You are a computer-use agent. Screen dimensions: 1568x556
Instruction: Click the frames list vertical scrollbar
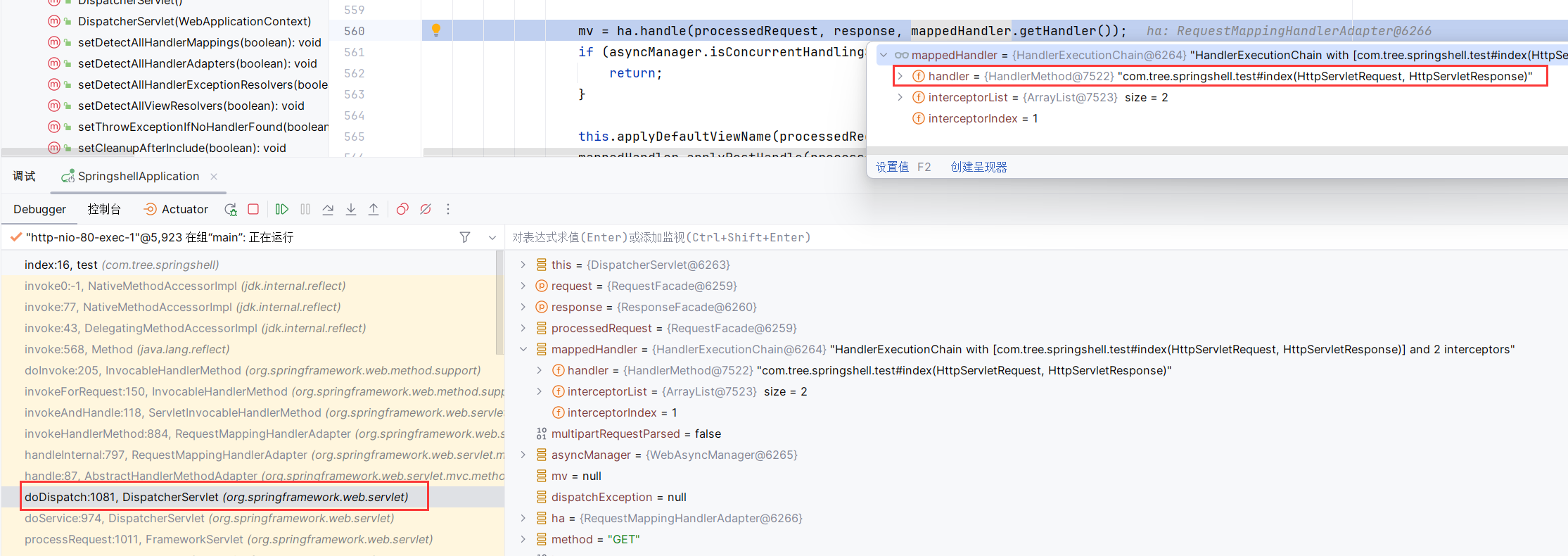click(x=500, y=303)
